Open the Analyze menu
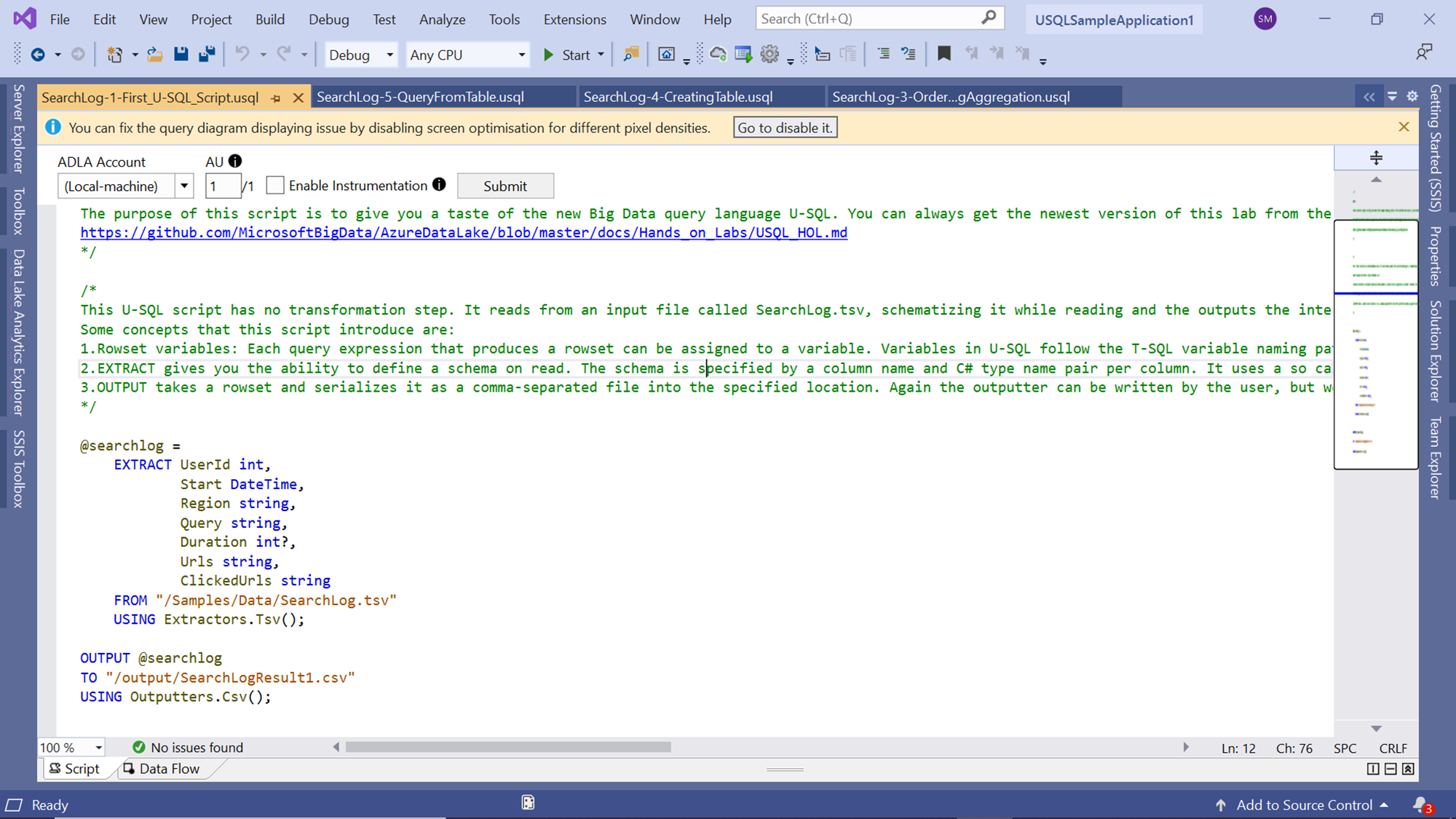Image resolution: width=1456 pixels, height=819 pixels. coord(442,20)
